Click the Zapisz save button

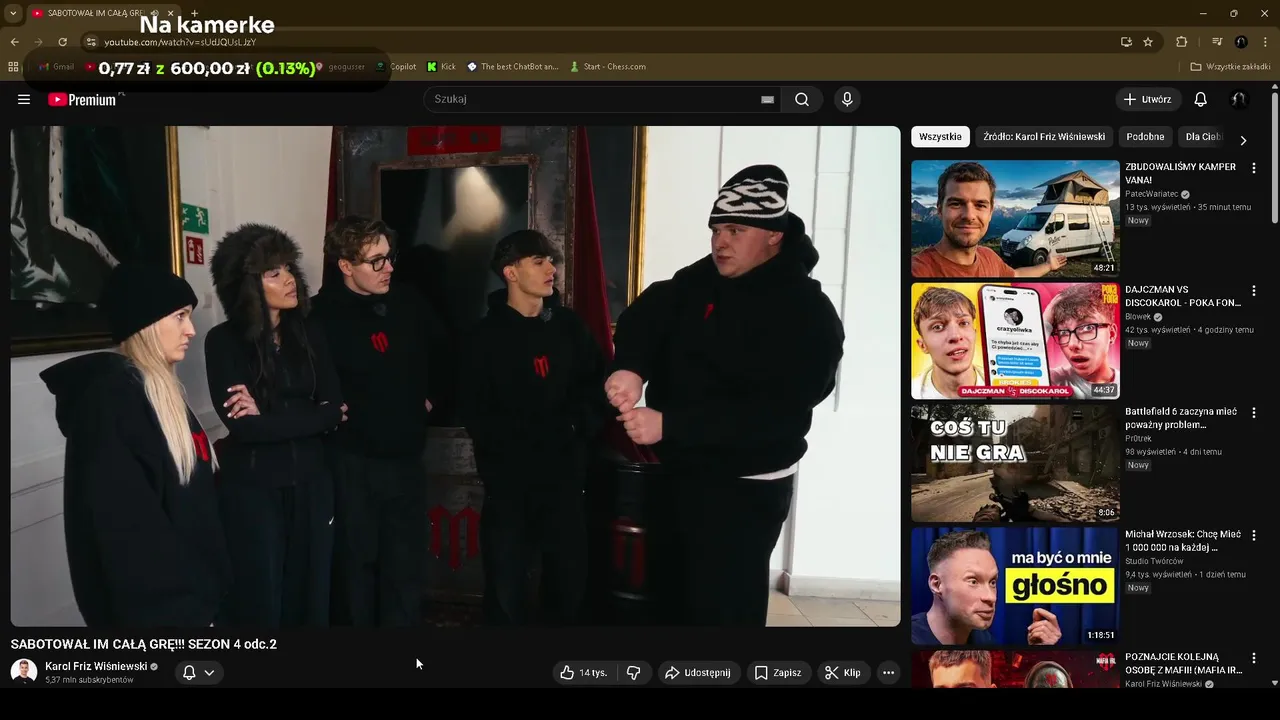pos(778,673)
